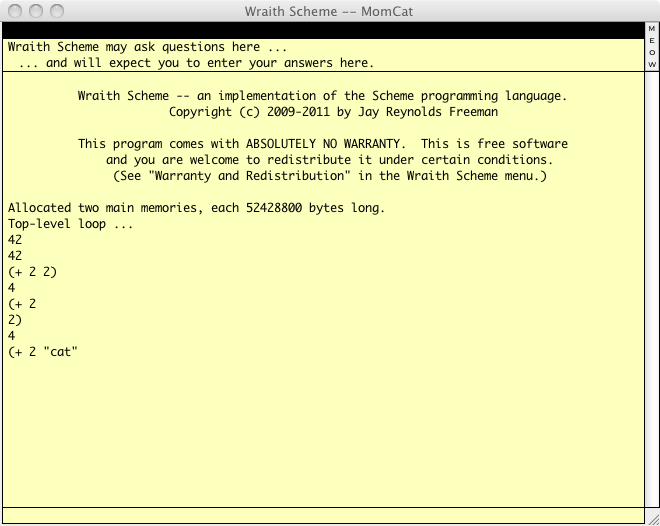Click the 'enter your answers here' line
This screenshot has height=526, width=660.
pyautogui.click(x=196, y=63)
